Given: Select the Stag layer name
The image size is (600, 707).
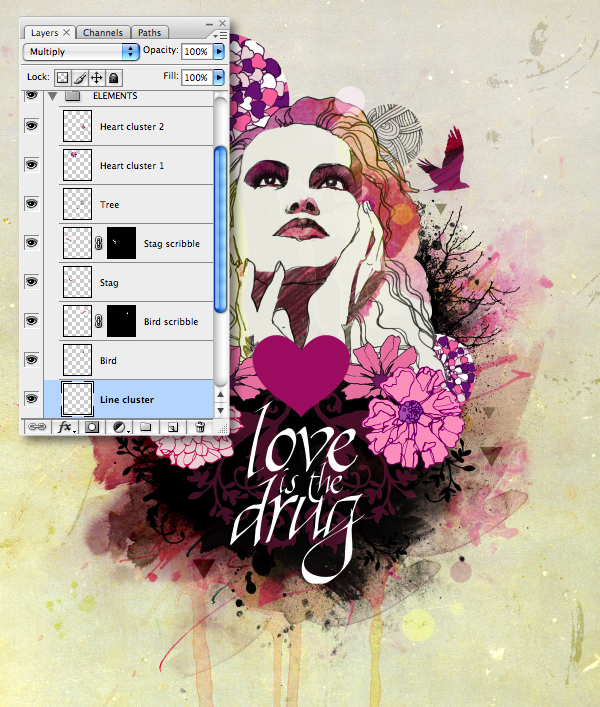Looking at the screenshot, I should pos(109,283).
